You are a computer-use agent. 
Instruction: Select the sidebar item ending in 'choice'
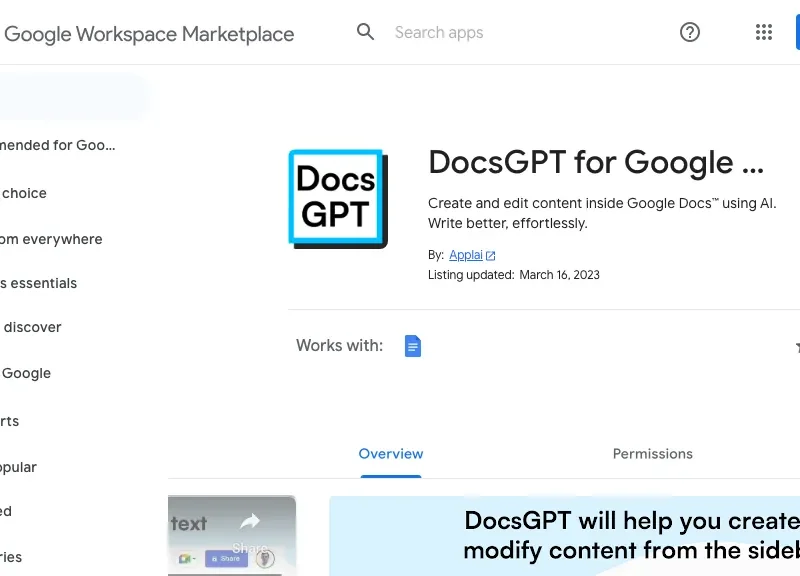(23, 193)
